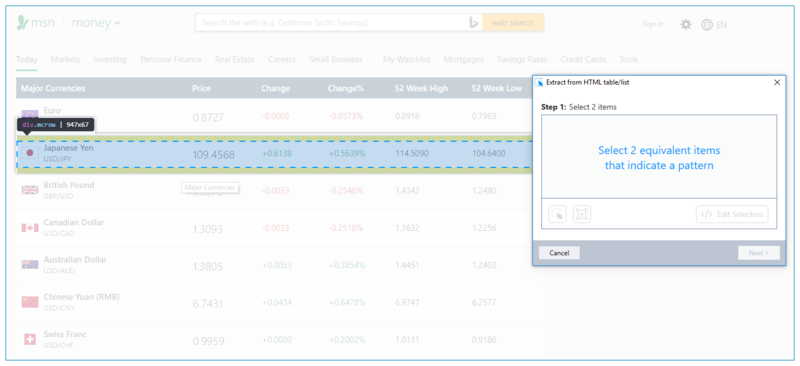
Task: Click the Sign in link
Action: point(653,24)
